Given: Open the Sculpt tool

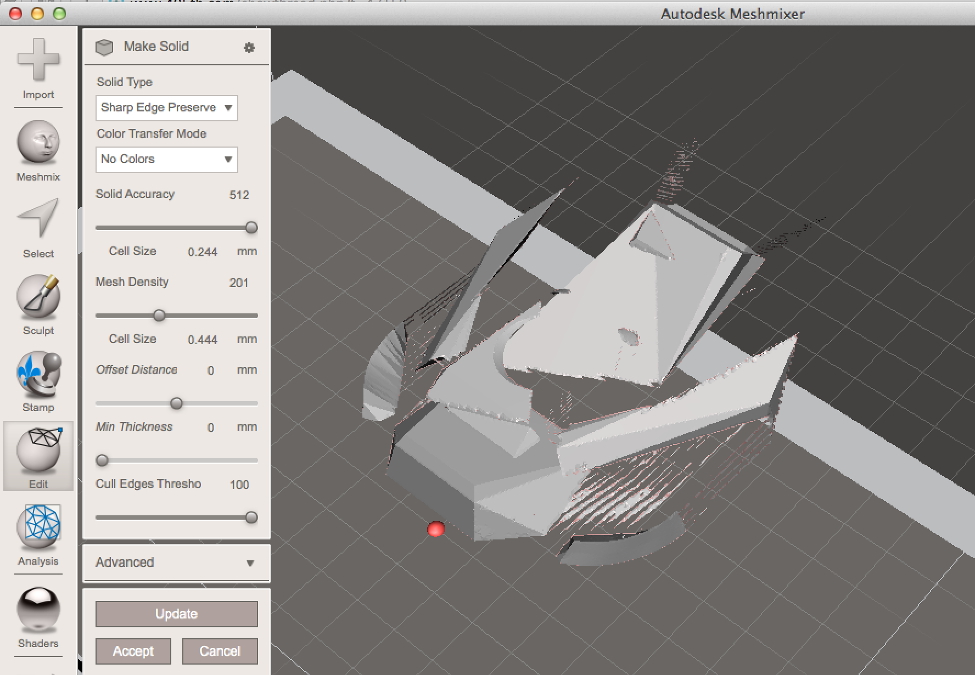Looking at the screenshot, I should [x=39, y=298].
